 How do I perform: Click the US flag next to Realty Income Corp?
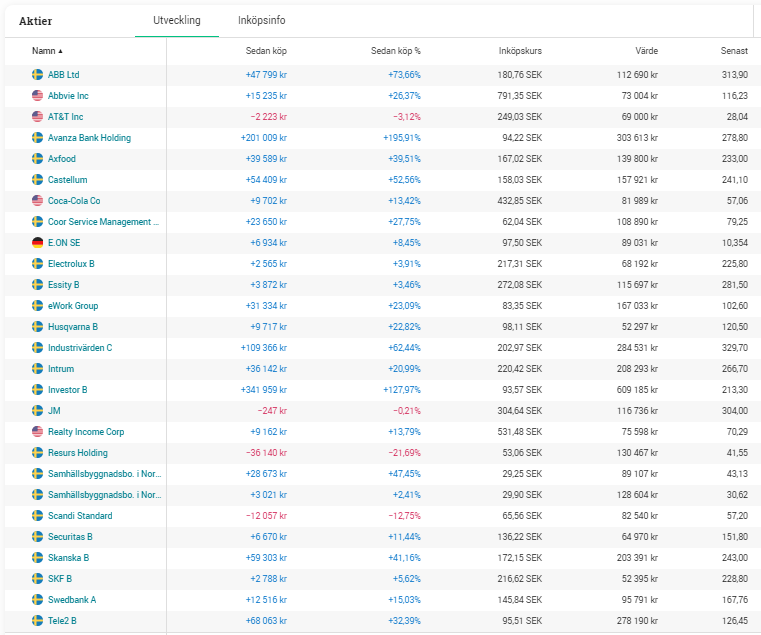37,432
